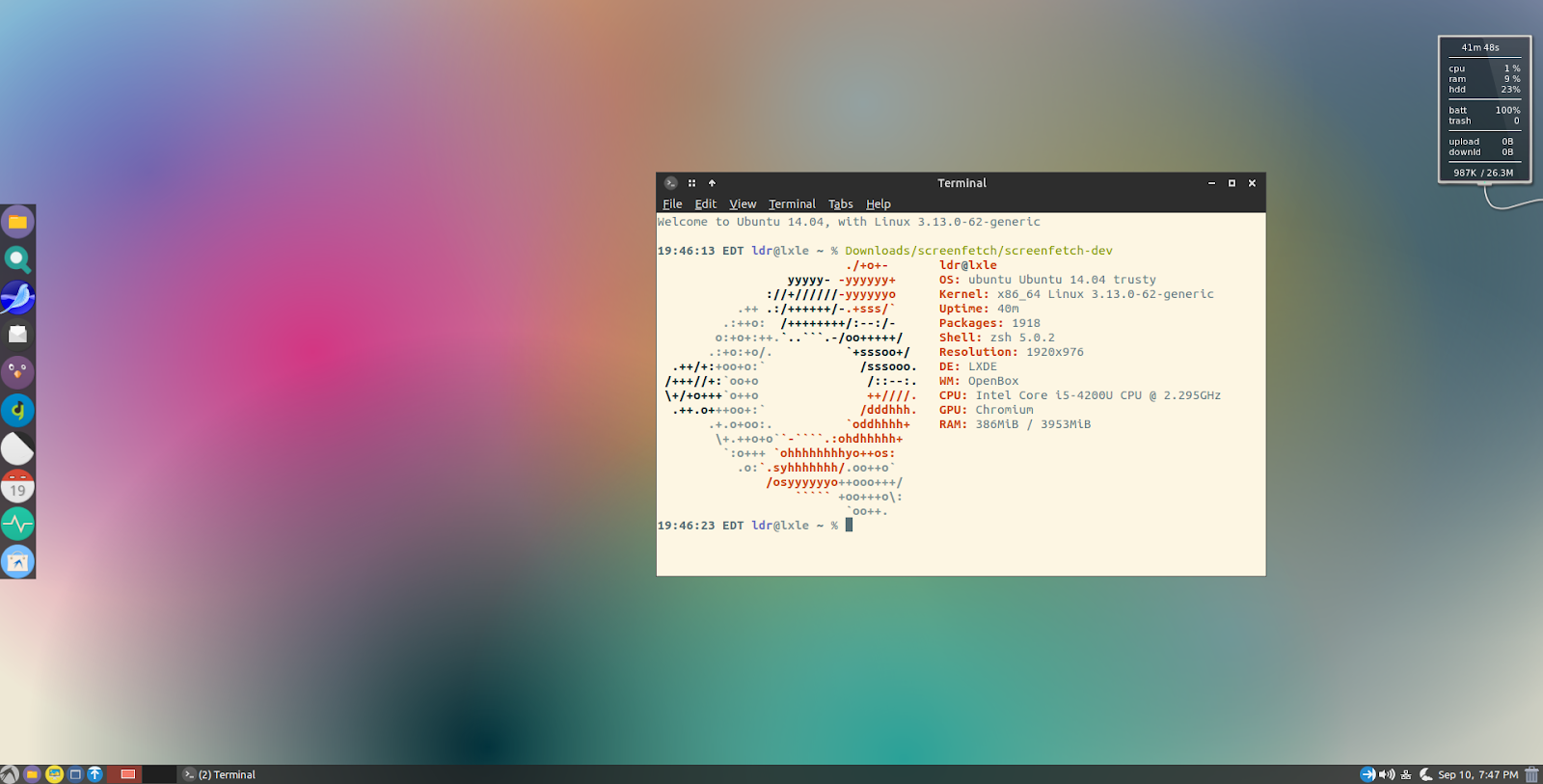Click the yellow desktop picture taskbar icon
This screenshot has width=1543, height=784.
coord(54,774)
